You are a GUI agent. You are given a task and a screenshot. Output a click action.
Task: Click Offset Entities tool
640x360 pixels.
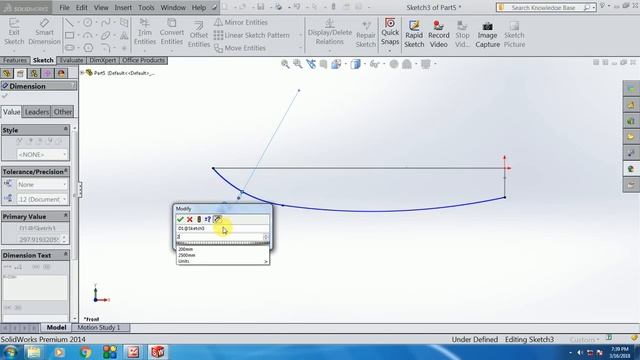tap(199, 35)
